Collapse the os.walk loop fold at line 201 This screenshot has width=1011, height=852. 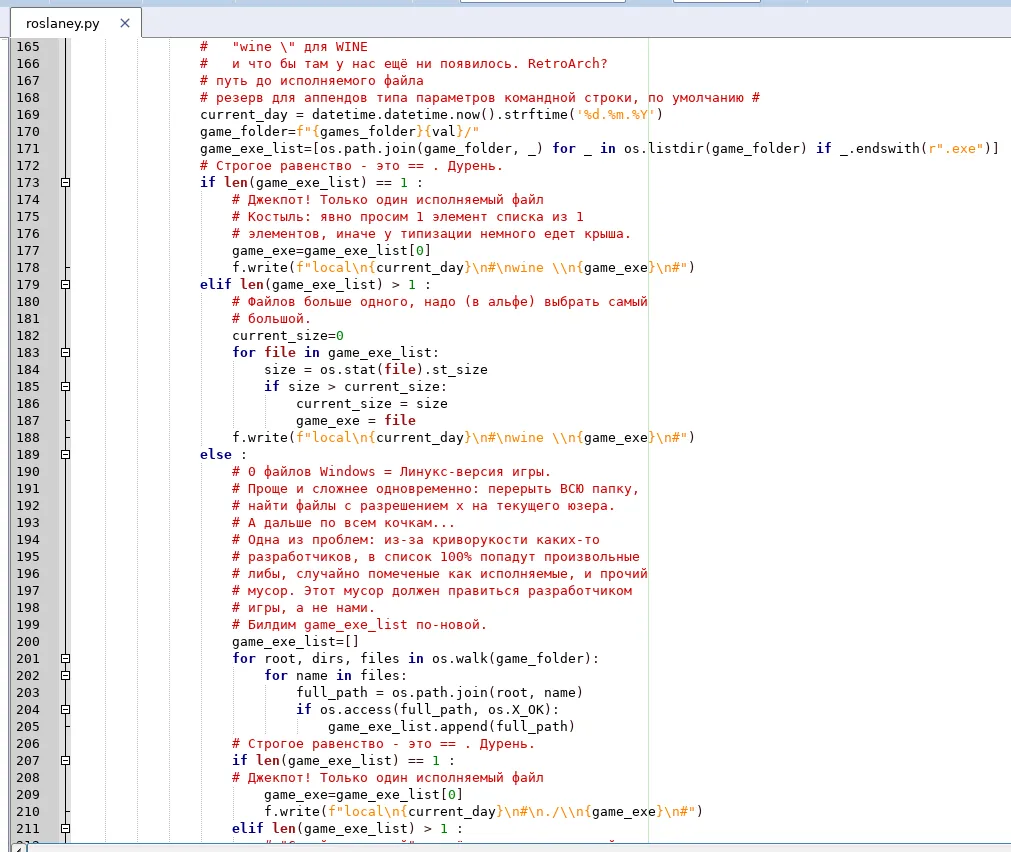coord(65,659)
